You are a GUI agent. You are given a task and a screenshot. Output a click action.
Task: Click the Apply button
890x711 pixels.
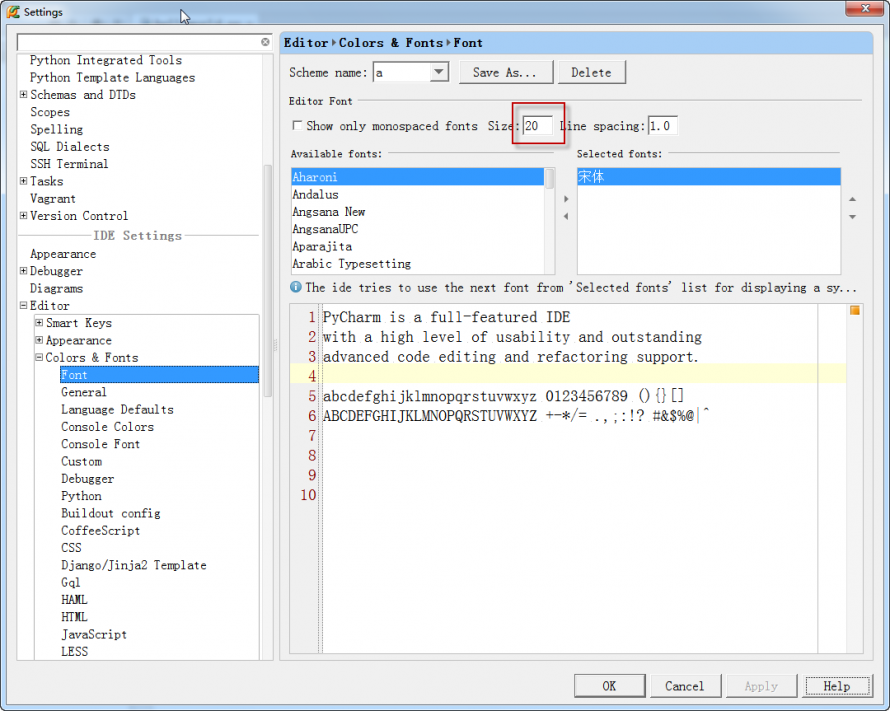coord(761,686)
